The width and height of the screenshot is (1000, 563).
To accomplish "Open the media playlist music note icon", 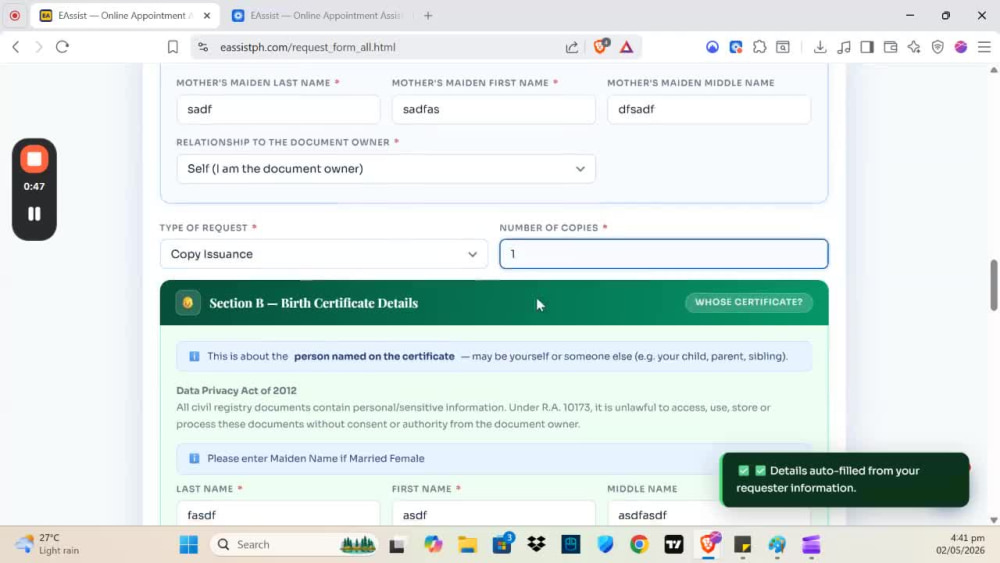I will click(844, 47).
